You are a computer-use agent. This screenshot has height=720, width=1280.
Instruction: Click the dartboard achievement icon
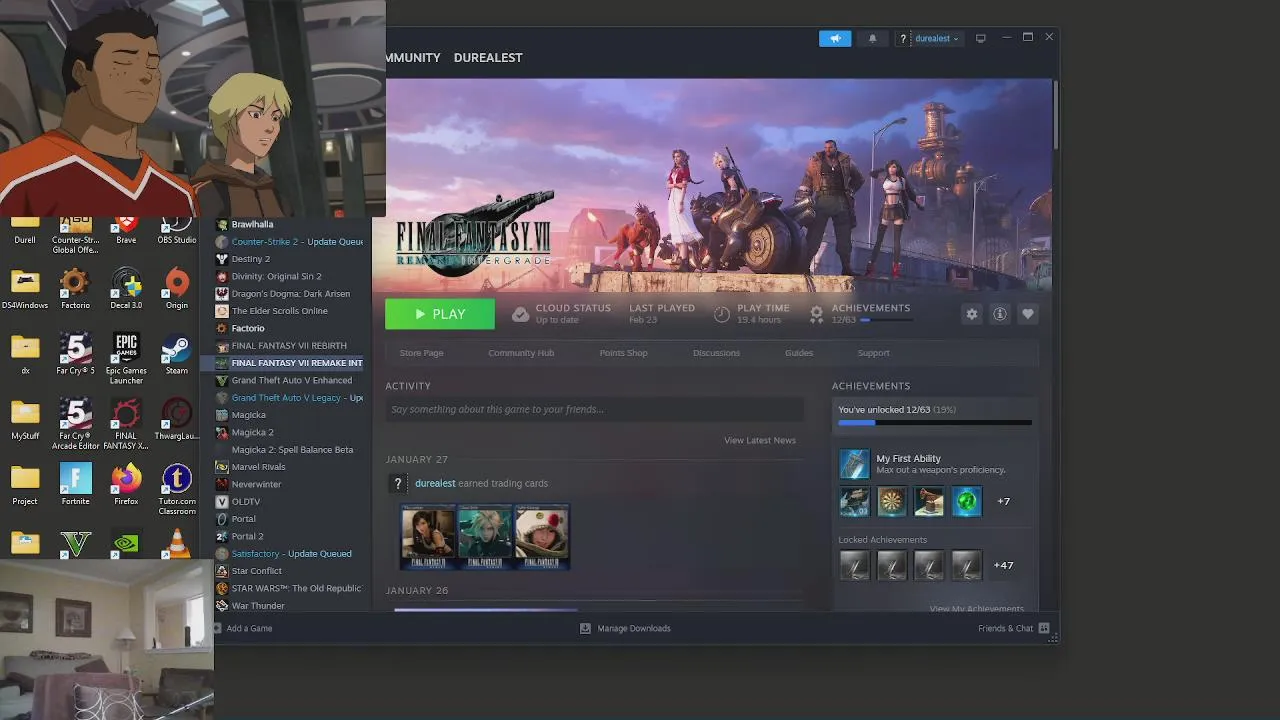(x=892, y=501)
